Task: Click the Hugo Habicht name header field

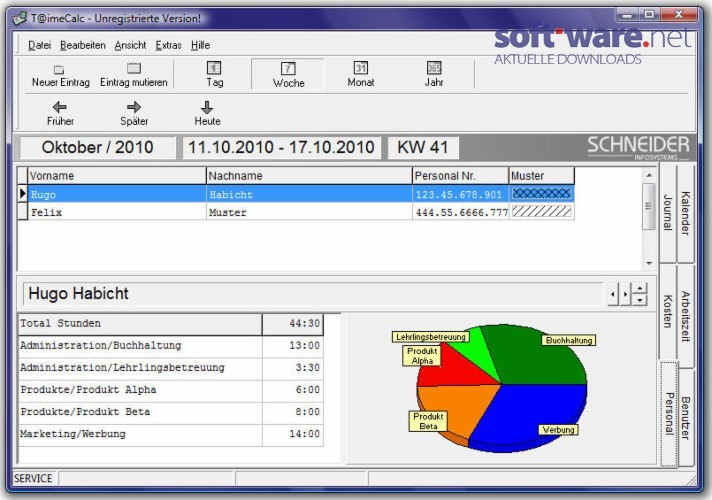Action: pos(313,294)
